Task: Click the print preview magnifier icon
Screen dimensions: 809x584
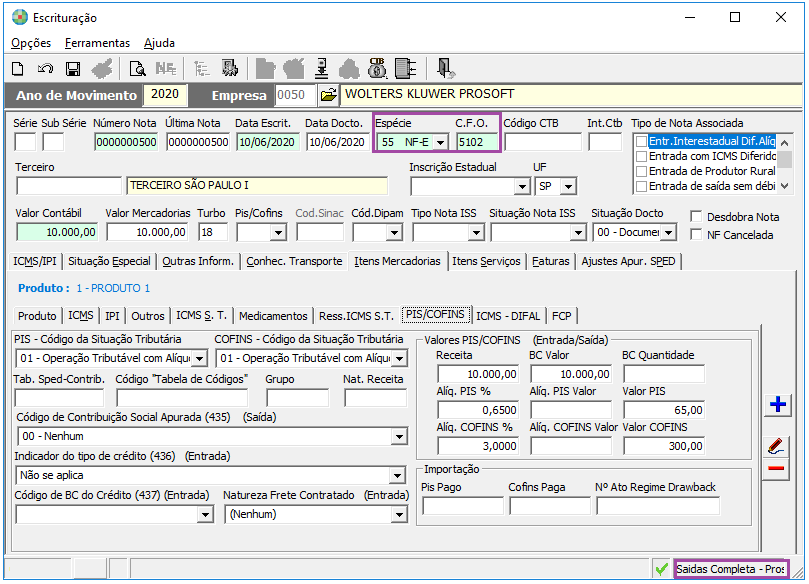Action: (x=137, y=69)
